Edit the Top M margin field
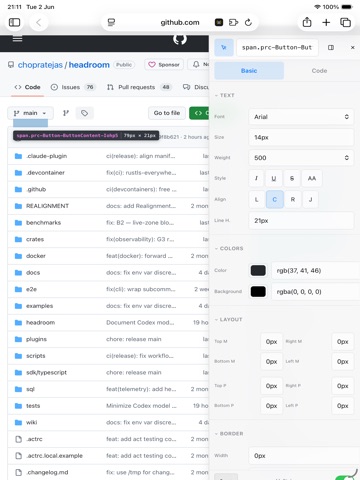 [x=271, y=341]
